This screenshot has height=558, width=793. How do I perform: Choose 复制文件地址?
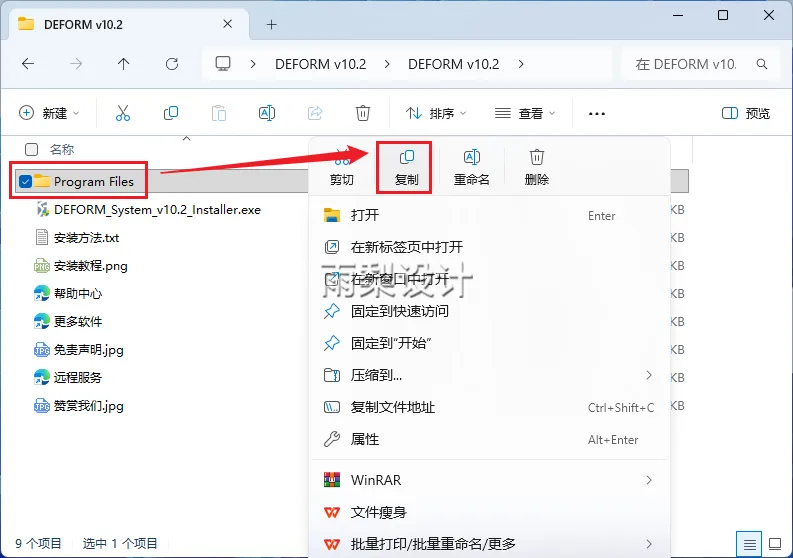pyautogui.click(x=490, y=407)
